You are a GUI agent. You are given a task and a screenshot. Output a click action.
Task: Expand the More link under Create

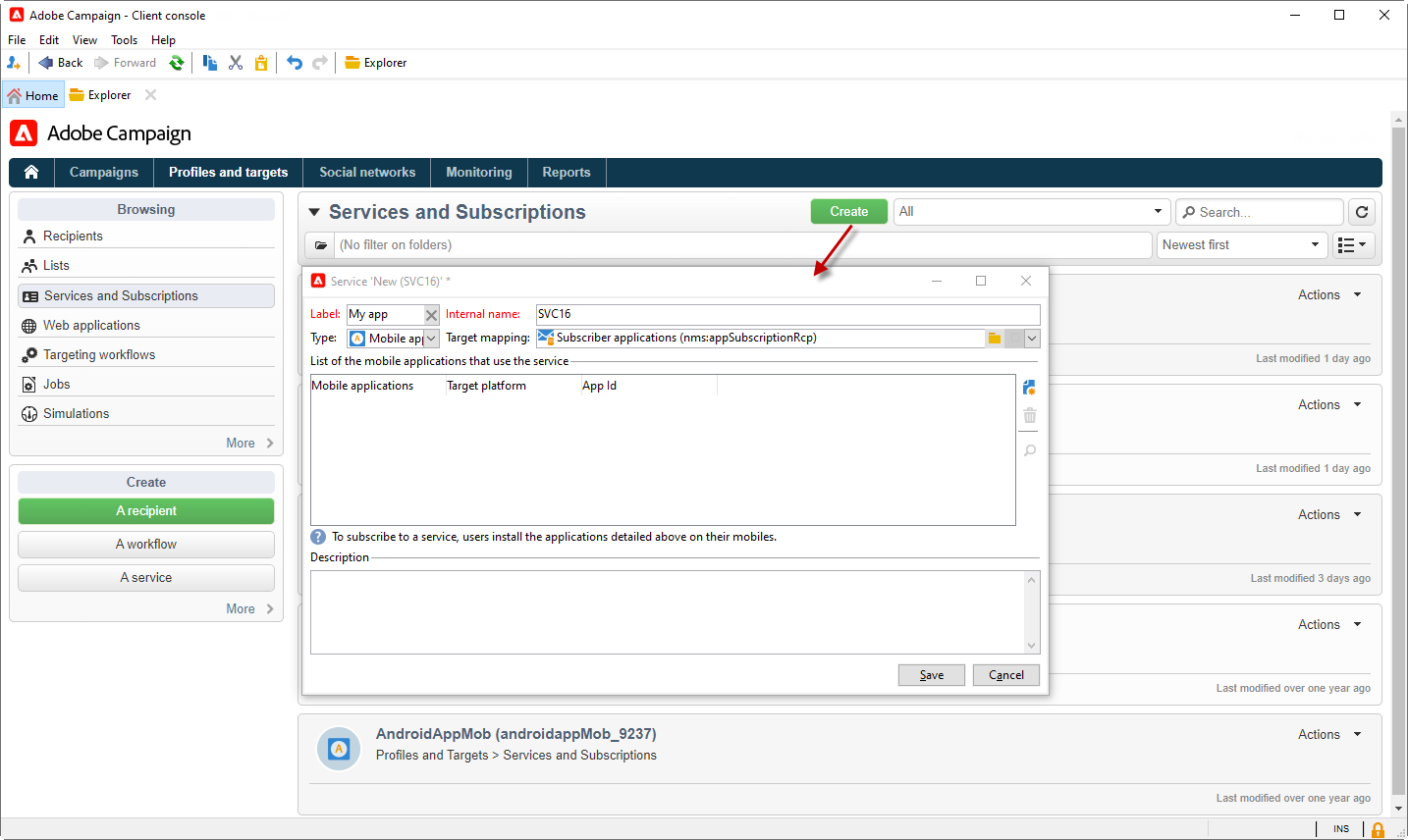(x=249, y=609)
